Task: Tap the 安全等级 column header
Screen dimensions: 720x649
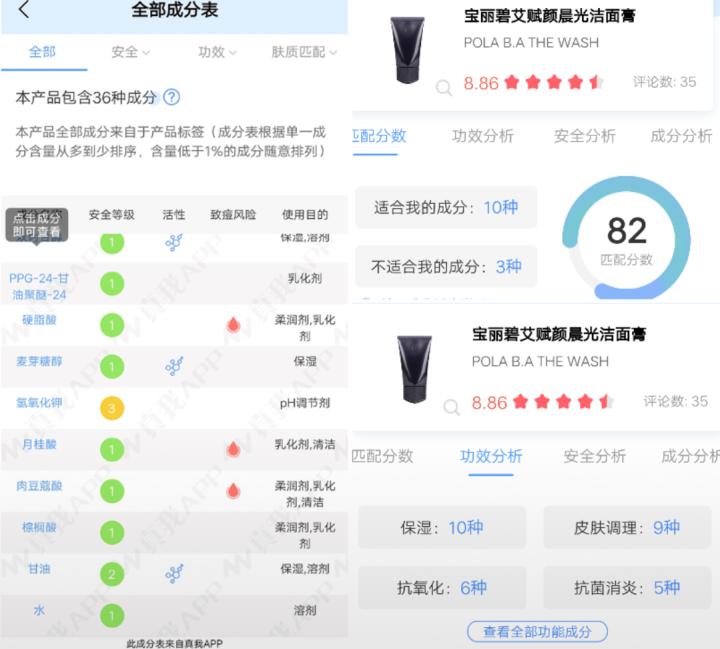Action: click(x=112, y=214)
